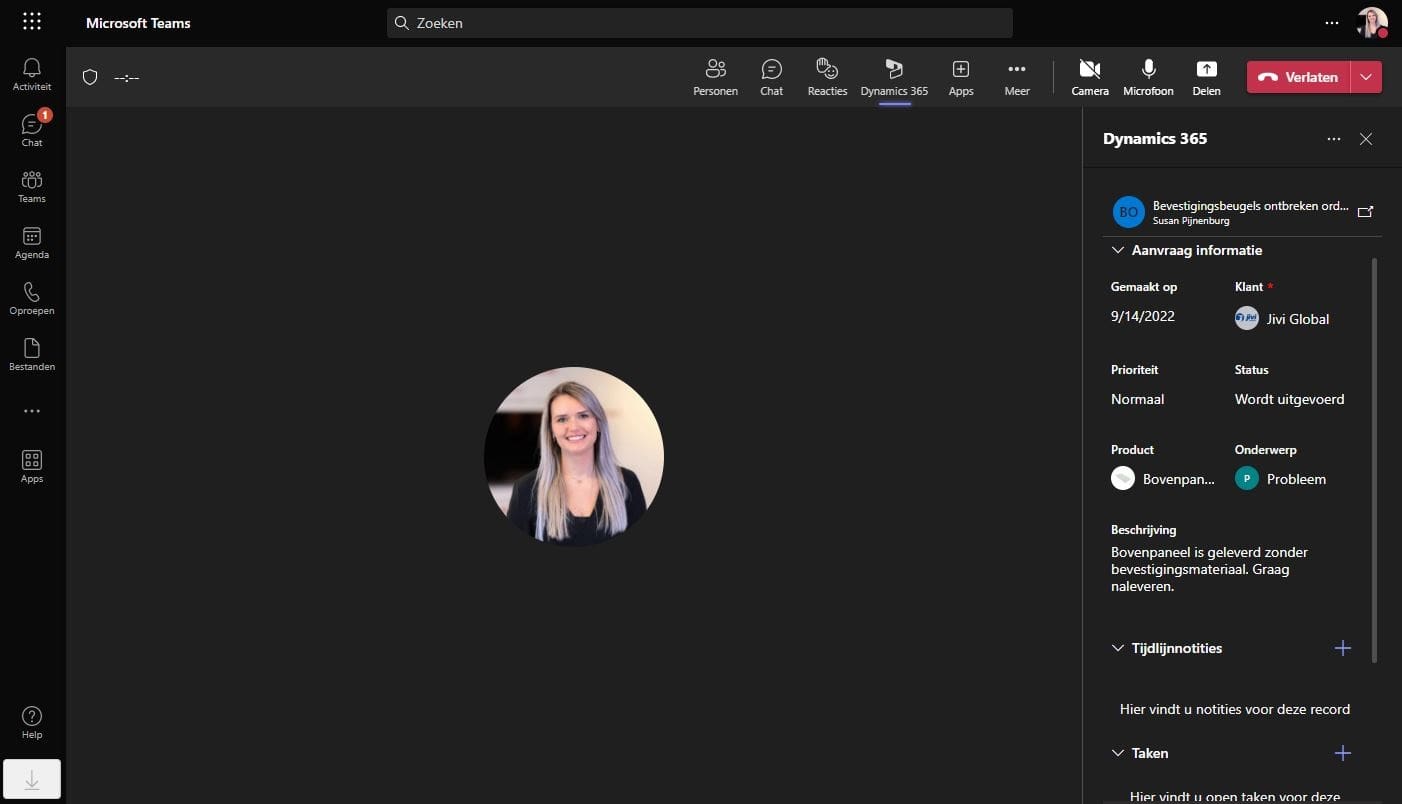Click the participant photo in meeting stage
This screenshot has height=804, width=1402.
tap(574, 456)
